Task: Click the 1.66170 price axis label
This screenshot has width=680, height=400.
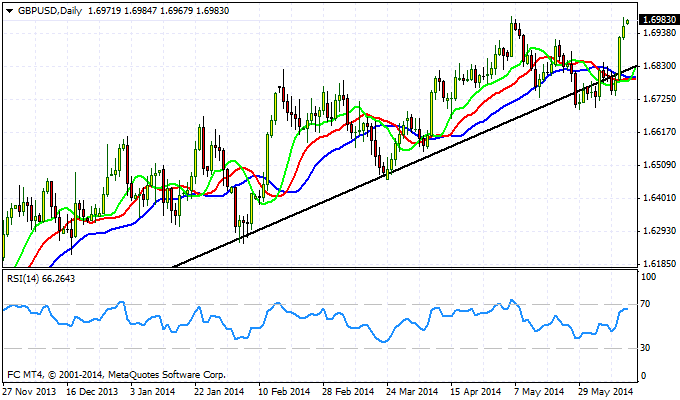Action: point(660,132)
